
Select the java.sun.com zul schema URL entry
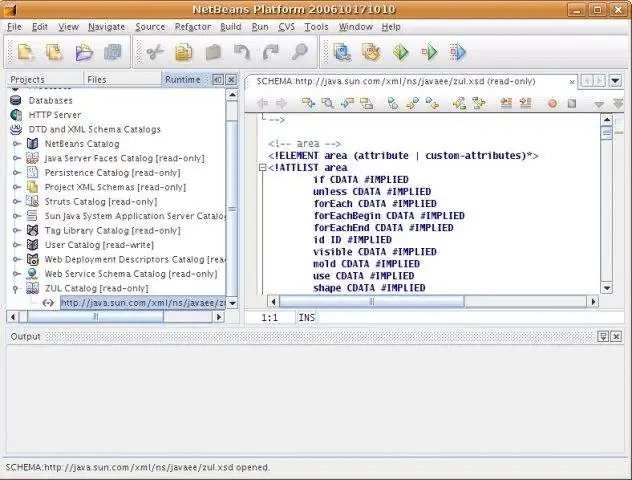click(x=143, y=303)
